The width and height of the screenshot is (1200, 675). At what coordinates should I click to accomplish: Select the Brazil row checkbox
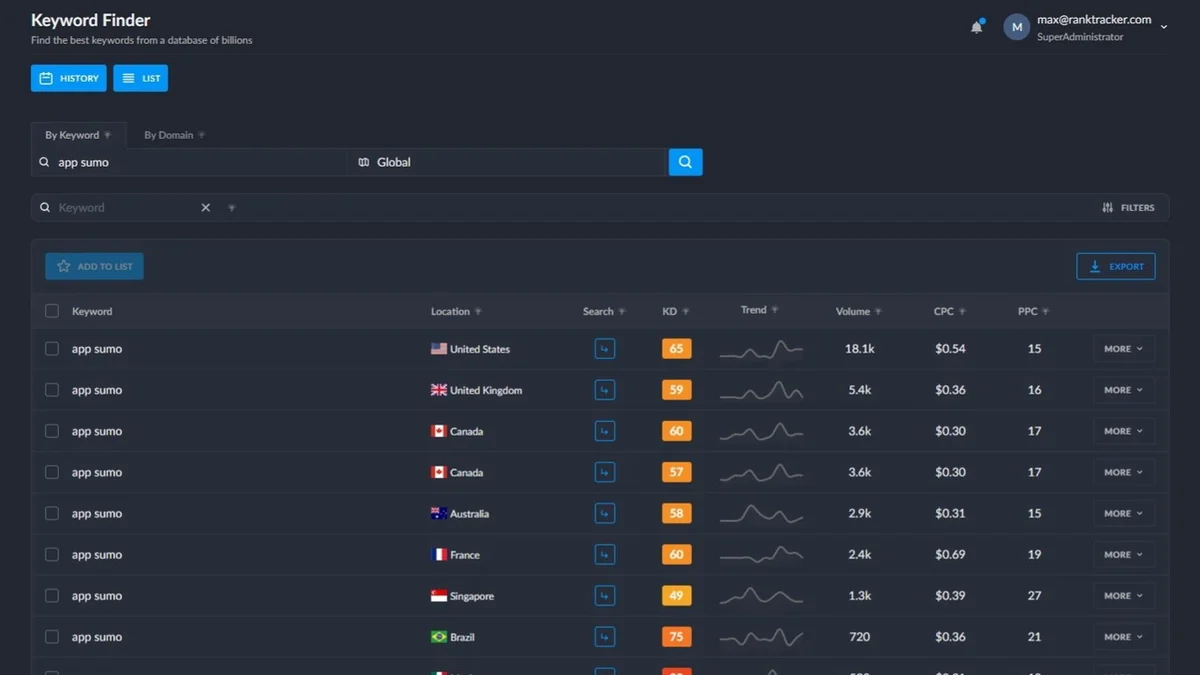tap(52, 637)
